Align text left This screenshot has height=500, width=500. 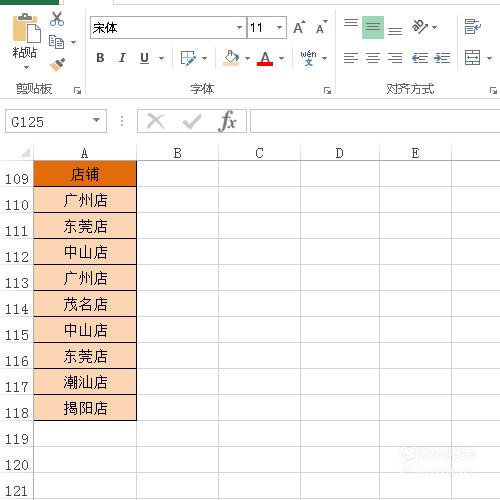[351, 58]
